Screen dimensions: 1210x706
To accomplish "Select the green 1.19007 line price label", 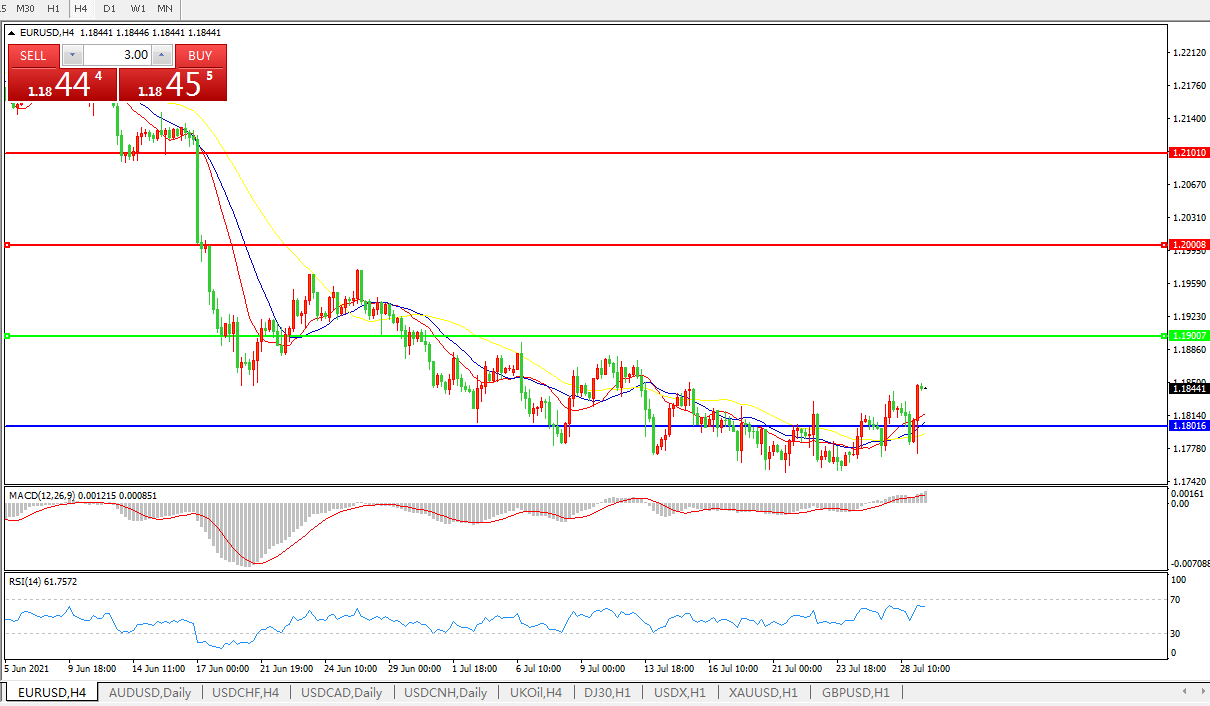I will [x=1188, y=336].
